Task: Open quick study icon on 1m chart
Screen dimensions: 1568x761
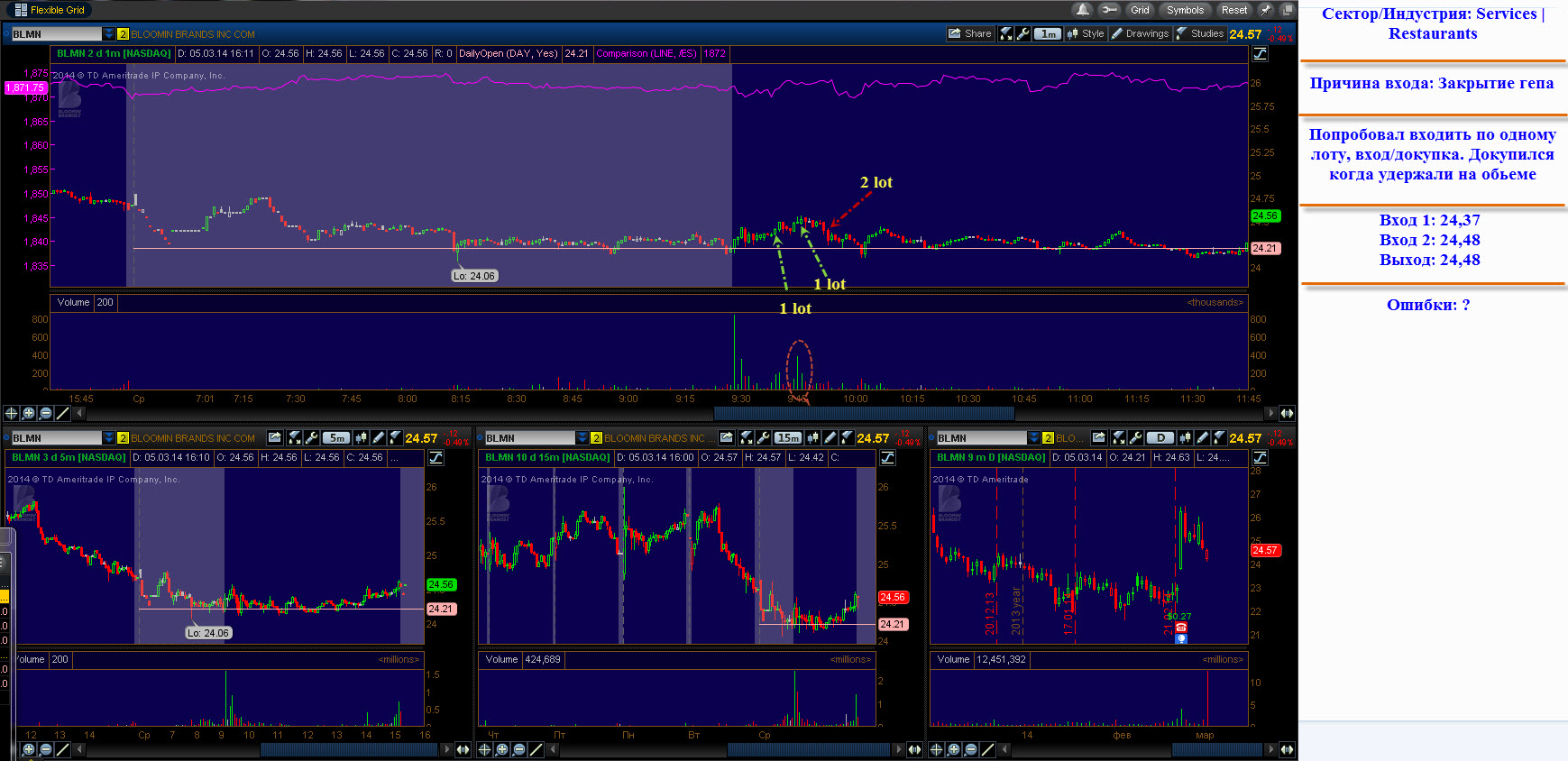Action: point(1006,33)
